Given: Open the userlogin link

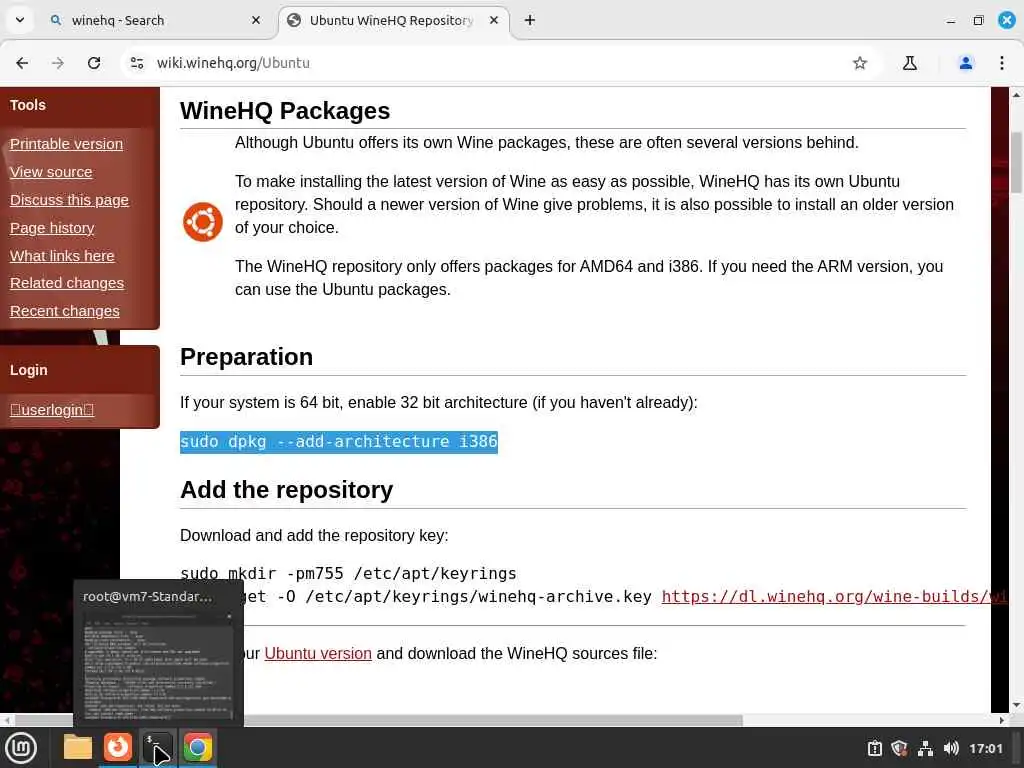Looking at the screenshot, I should coord(52,410).
